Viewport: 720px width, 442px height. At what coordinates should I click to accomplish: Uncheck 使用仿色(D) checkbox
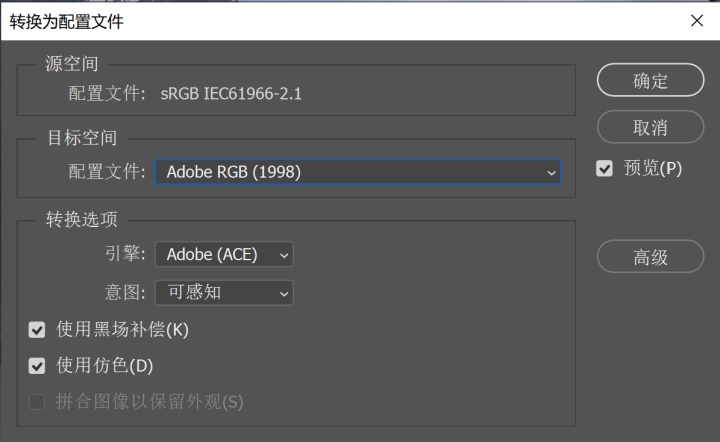click(x=37, y=366)
